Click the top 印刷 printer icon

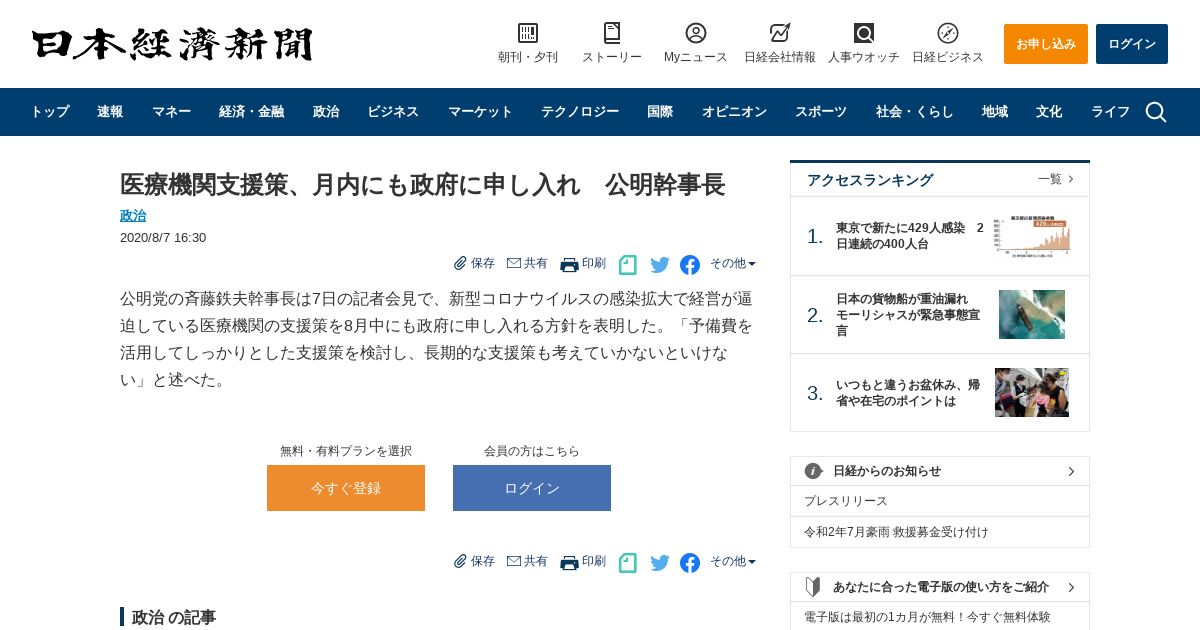pos(569,264)
